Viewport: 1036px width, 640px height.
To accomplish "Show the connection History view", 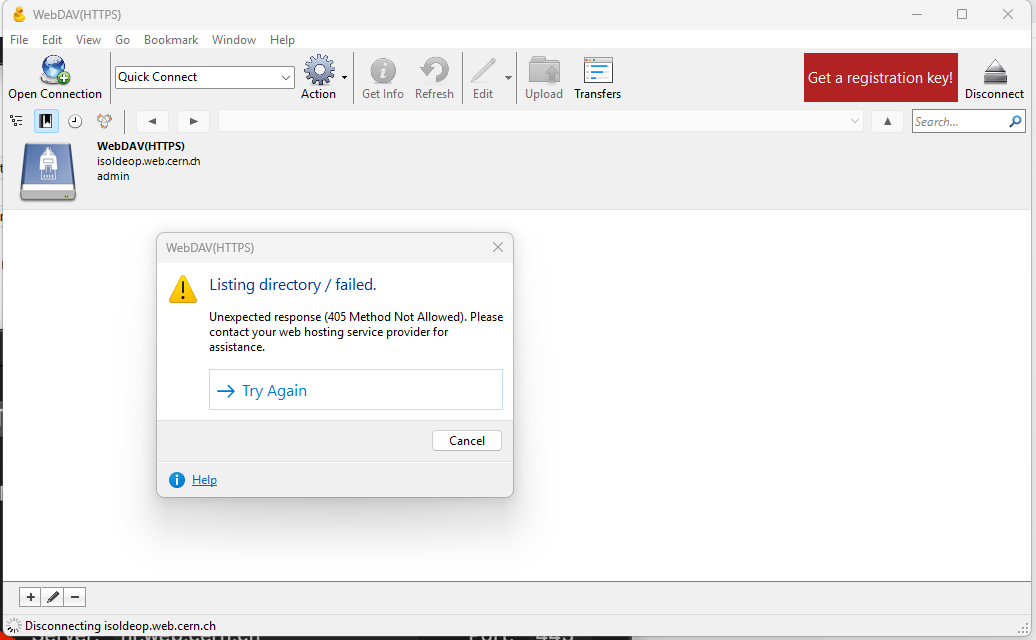I will tap(75, 121).
